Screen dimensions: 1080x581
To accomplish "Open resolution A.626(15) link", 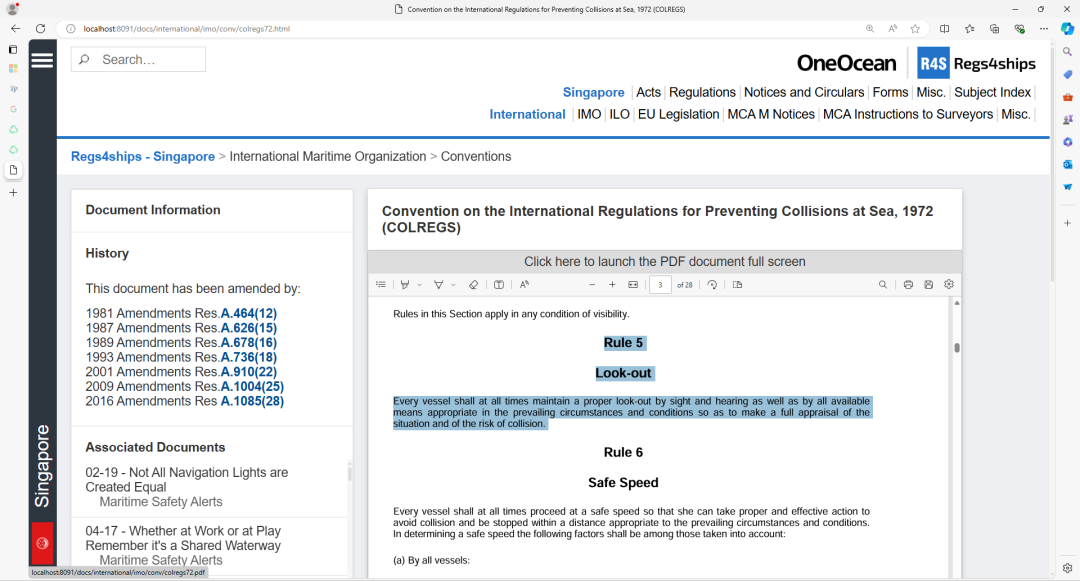I will pyautogui.click(x=249, y=328).
